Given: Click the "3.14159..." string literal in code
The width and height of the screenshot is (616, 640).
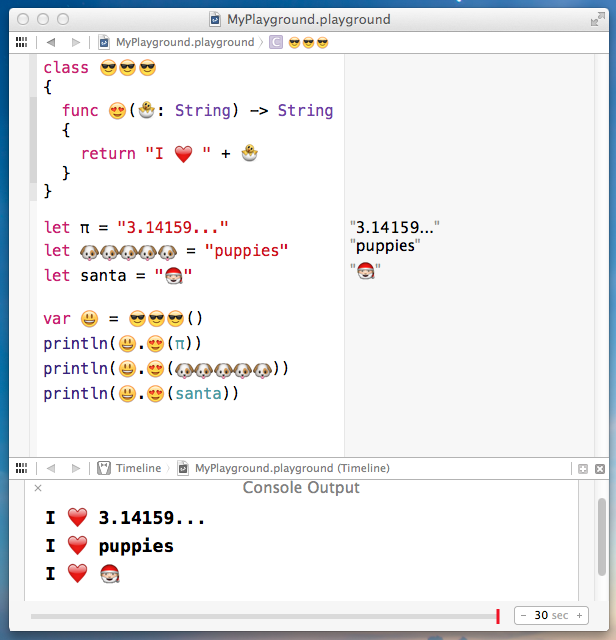Looking at the screenshot, I should (x=173, y=227).
